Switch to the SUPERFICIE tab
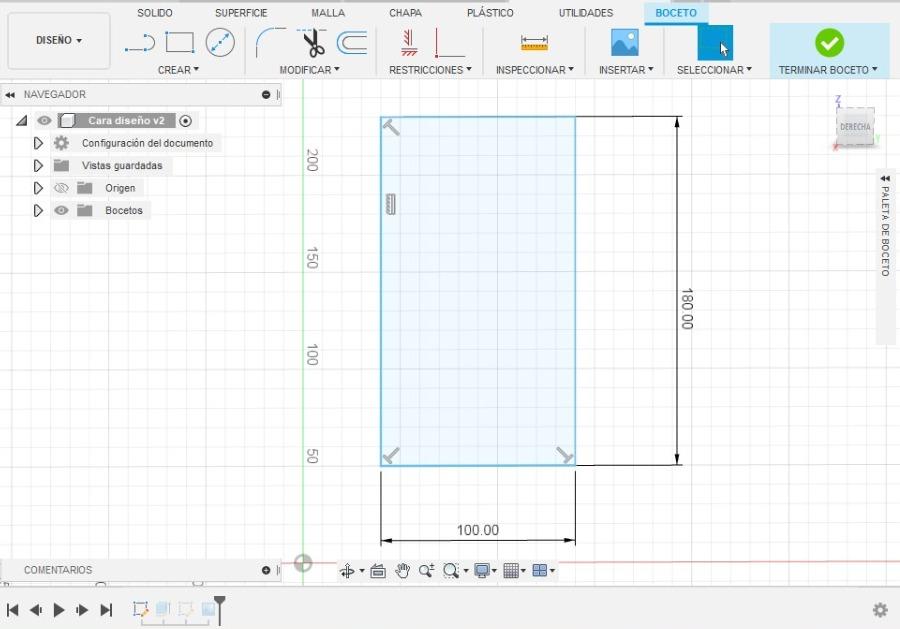900x629 pixels. click(241, 13)
